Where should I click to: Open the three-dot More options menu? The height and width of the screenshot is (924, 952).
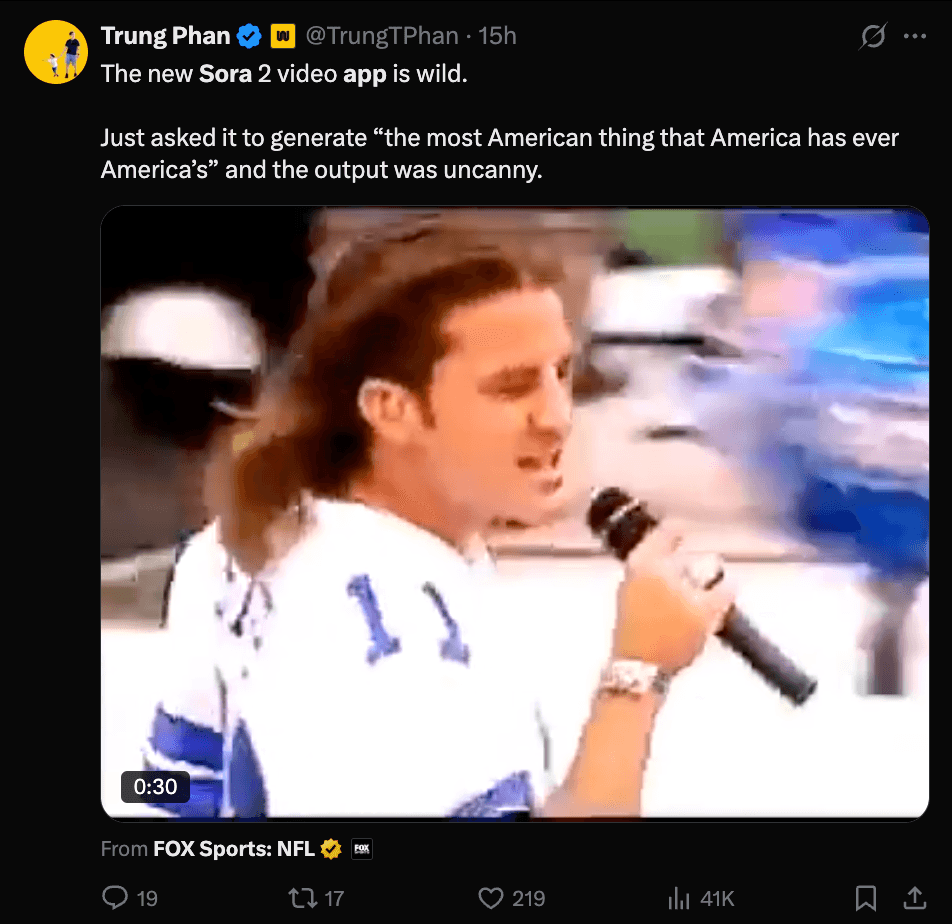[914, 37]
